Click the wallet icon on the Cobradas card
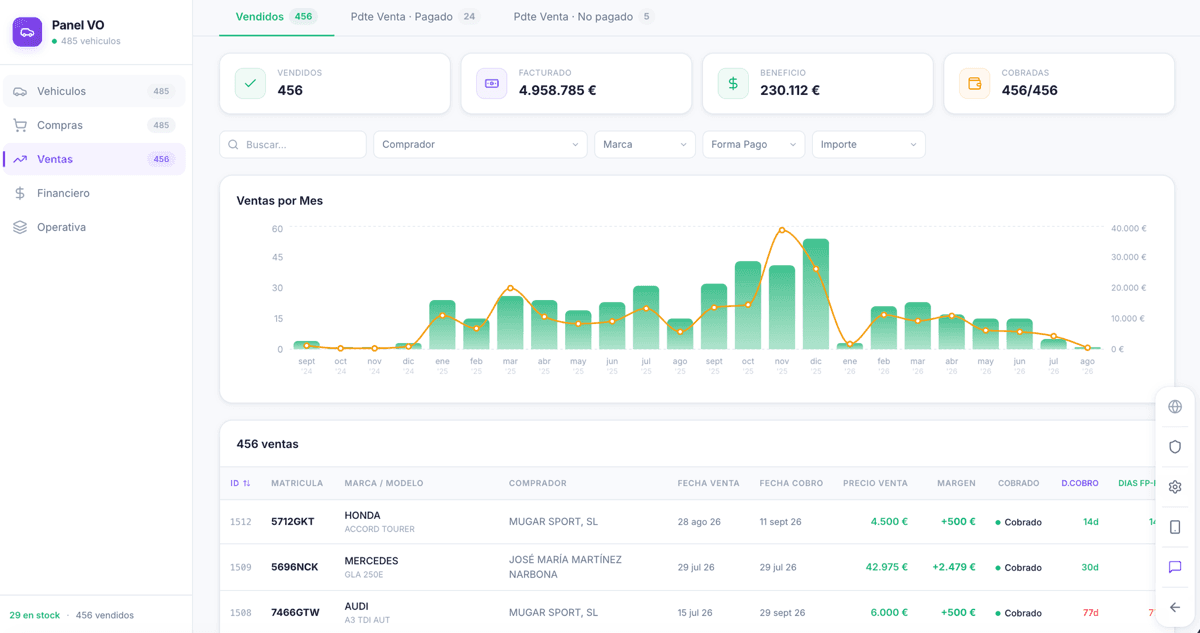1200x633 pixels. point(974,84)
